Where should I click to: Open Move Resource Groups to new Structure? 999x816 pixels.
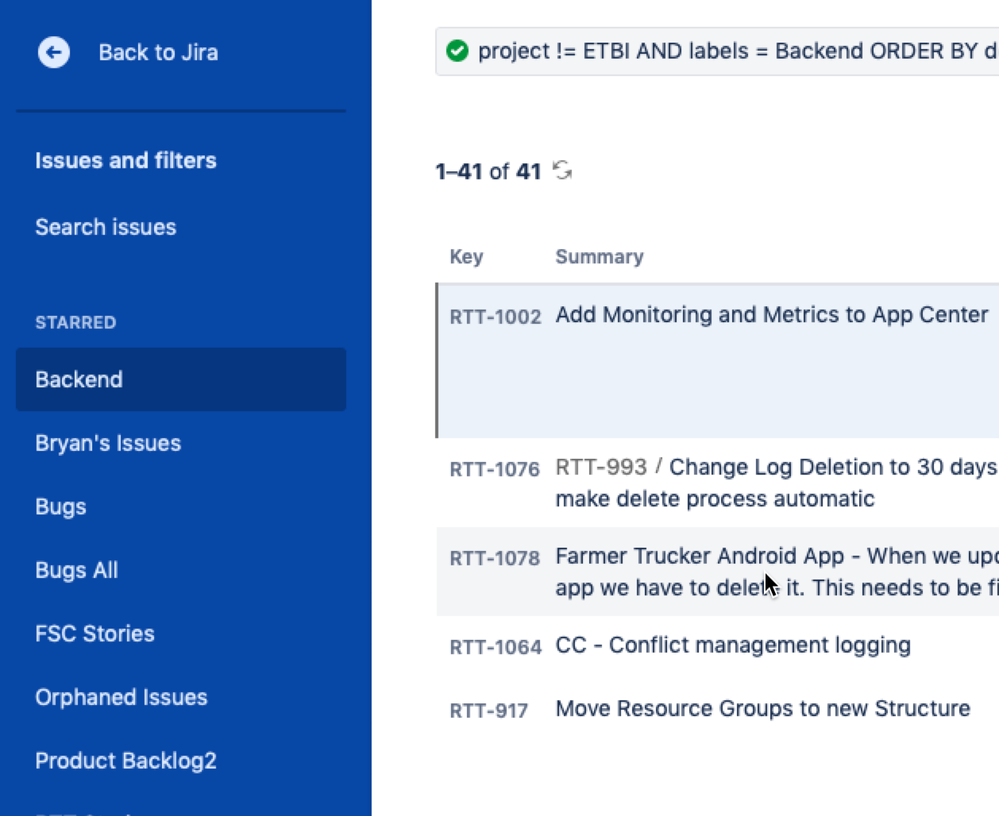[x=763, y=708]
